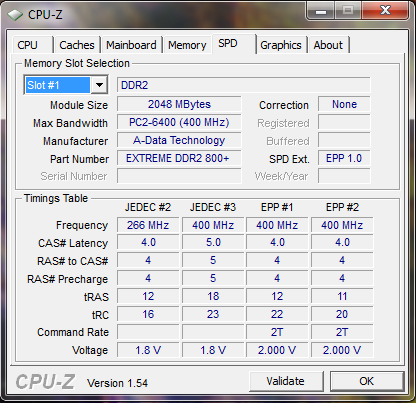
Task: Click JEDEC #3 frequency 400 MHz cell
Action: [213, 225]
